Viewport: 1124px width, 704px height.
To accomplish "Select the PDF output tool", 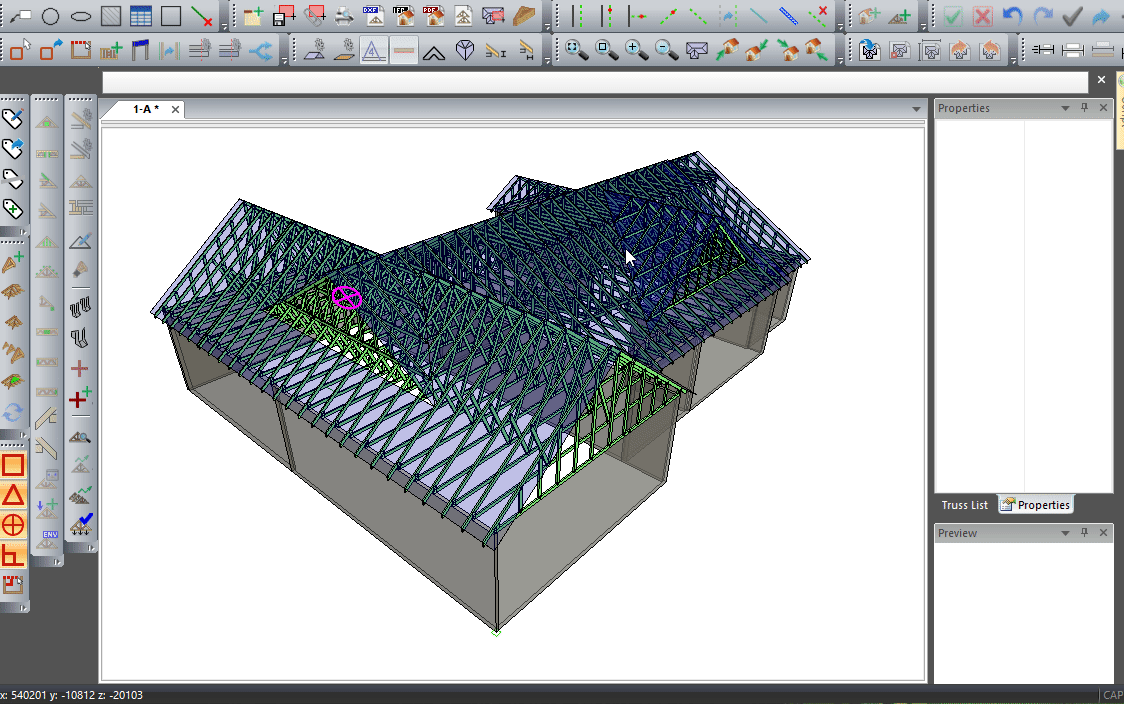I will coord(433,15).
